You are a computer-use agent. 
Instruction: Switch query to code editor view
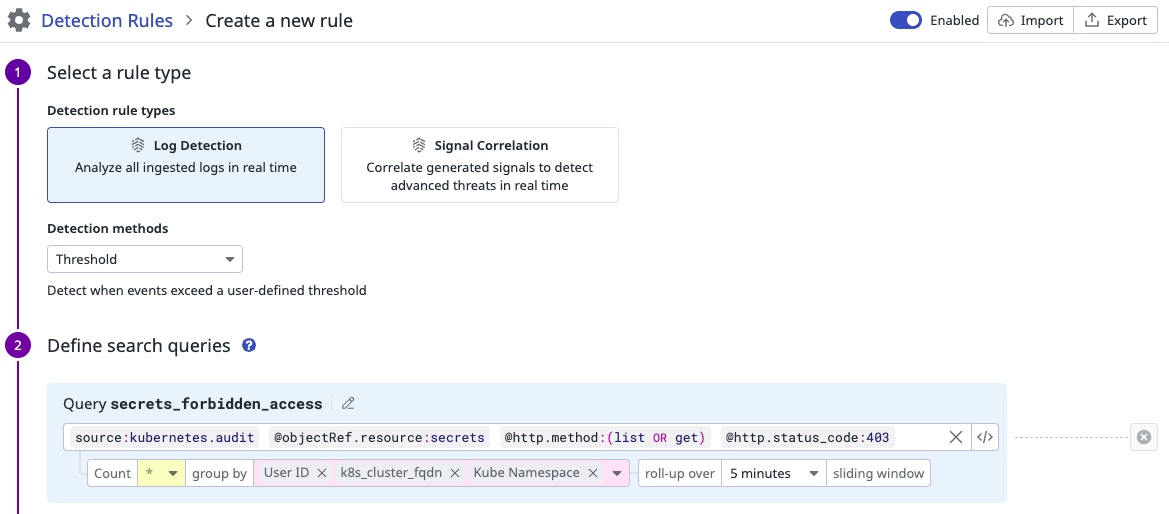(x=985, y=437)
